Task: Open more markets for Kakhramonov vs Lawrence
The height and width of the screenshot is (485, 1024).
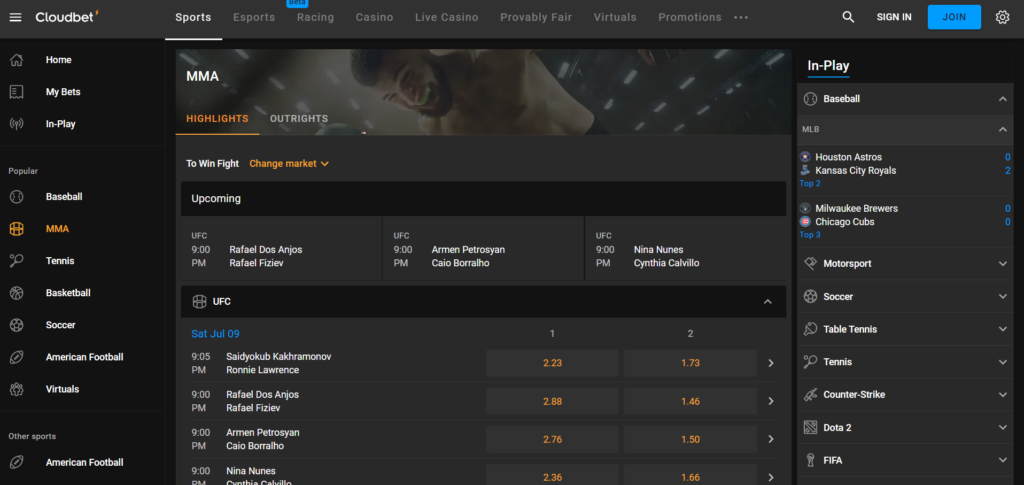Action: (x=771, y=363)
